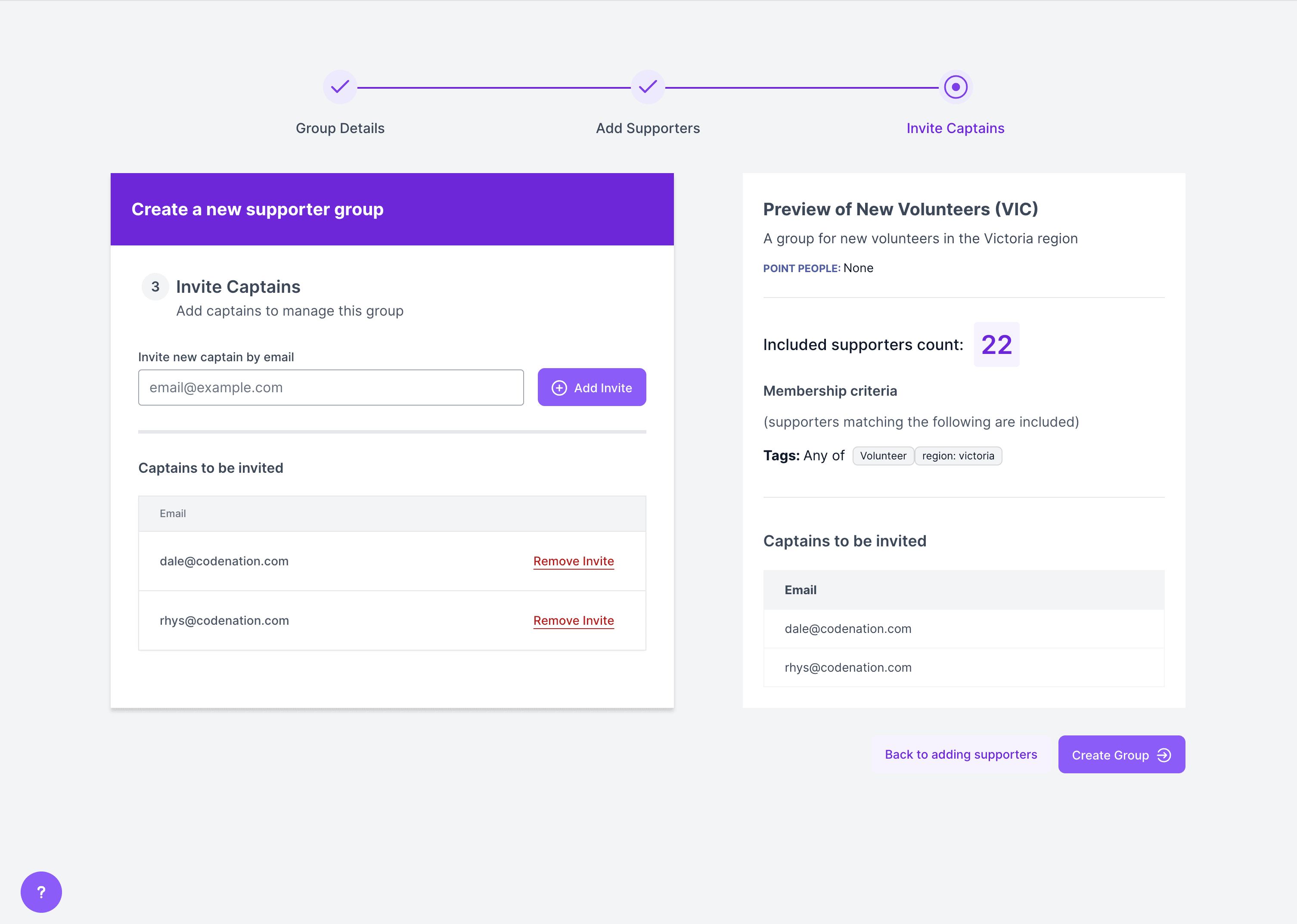This screenshot has width=1297, height=924.
Task: Click the arrow icon on Create Group
Action: (x=1164, y=755)
